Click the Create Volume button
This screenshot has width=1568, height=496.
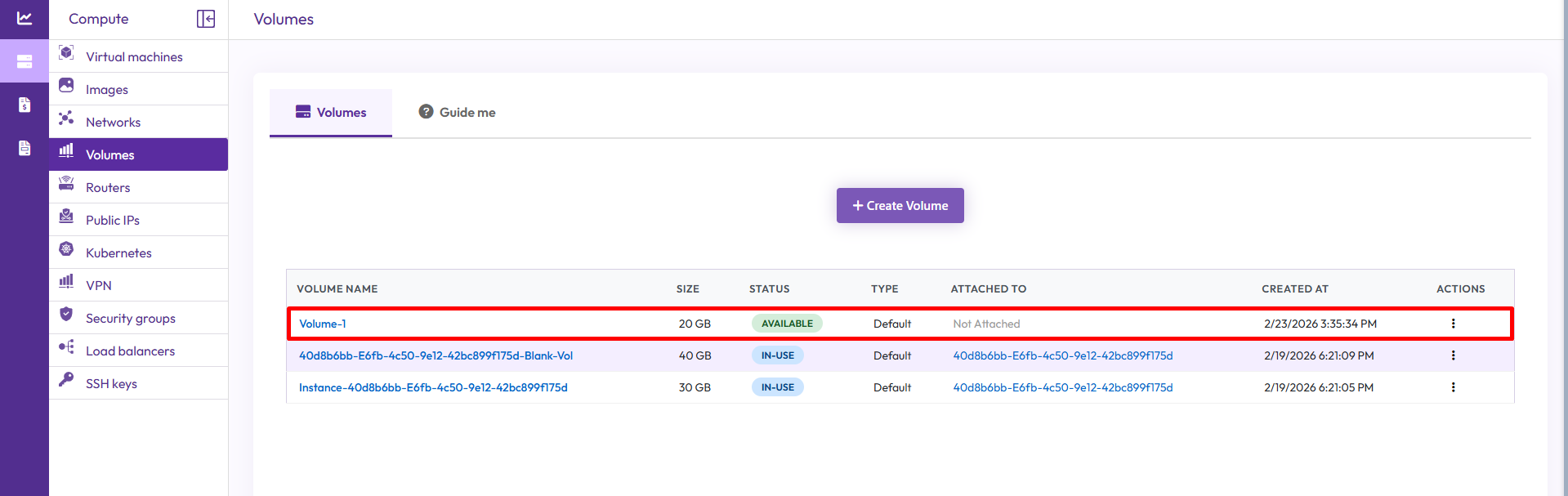[900, 206]
